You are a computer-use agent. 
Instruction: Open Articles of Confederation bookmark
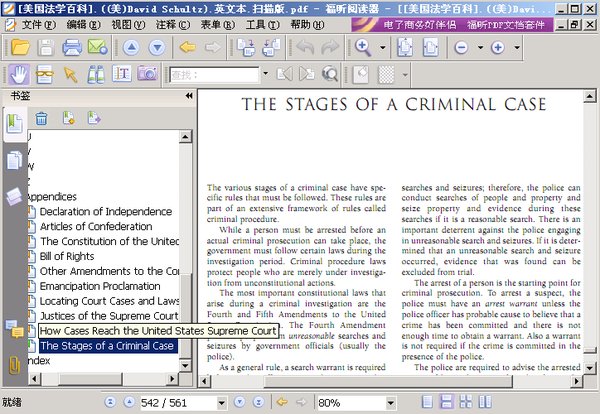96,227
